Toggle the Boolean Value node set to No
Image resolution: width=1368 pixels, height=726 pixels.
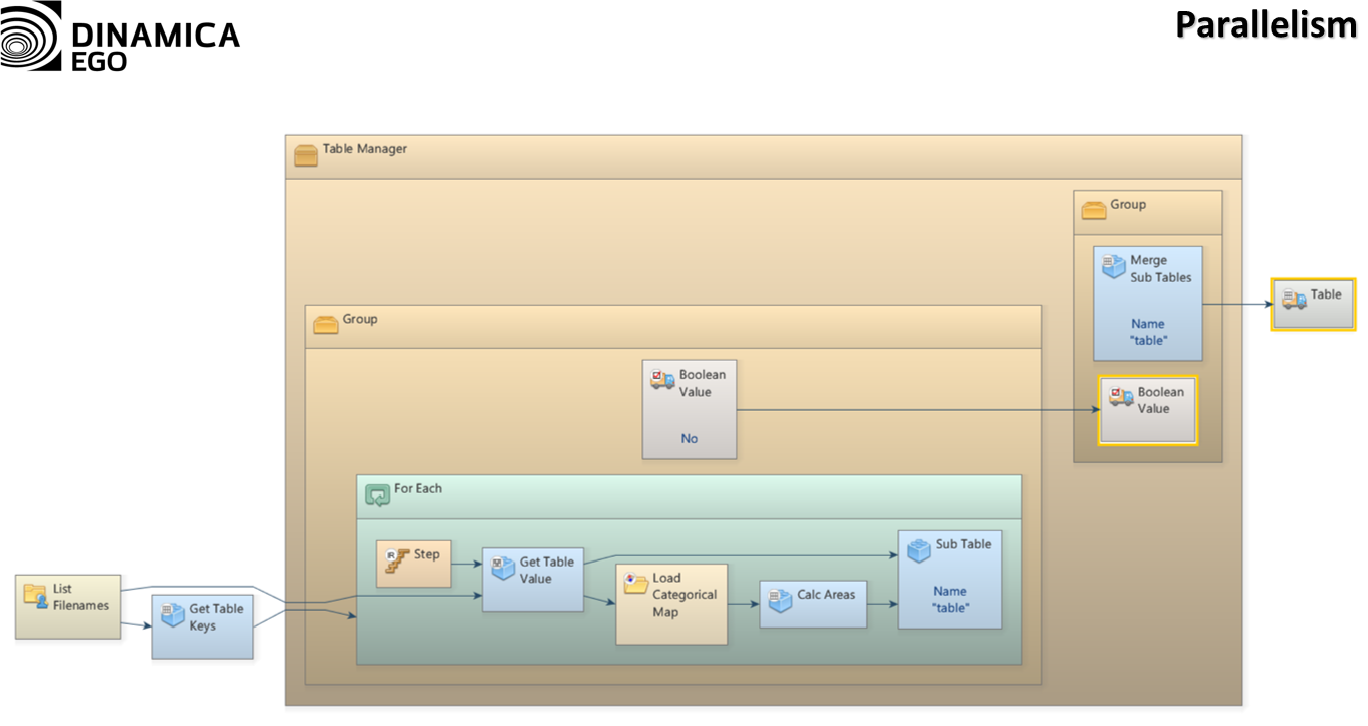click(689, 409)
